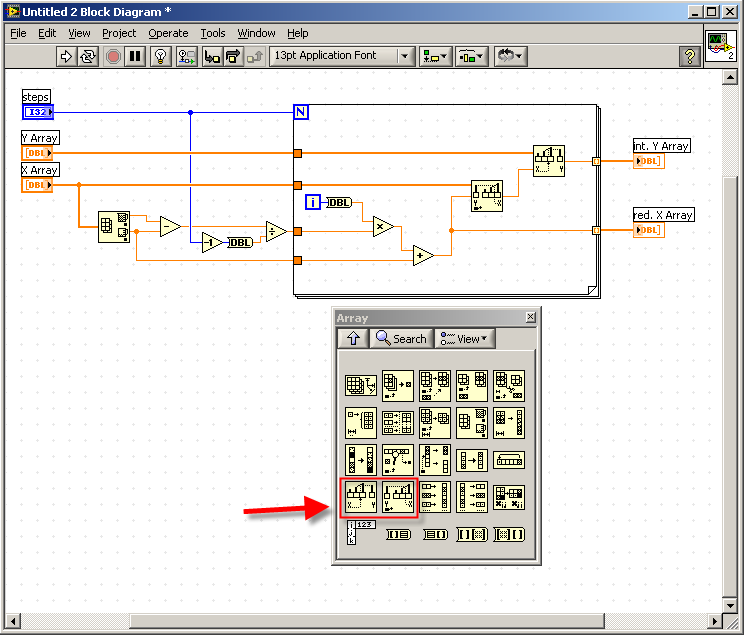Open the Context Help question mark
This screenshot has height=635, width=744.
tap(689, 56)
